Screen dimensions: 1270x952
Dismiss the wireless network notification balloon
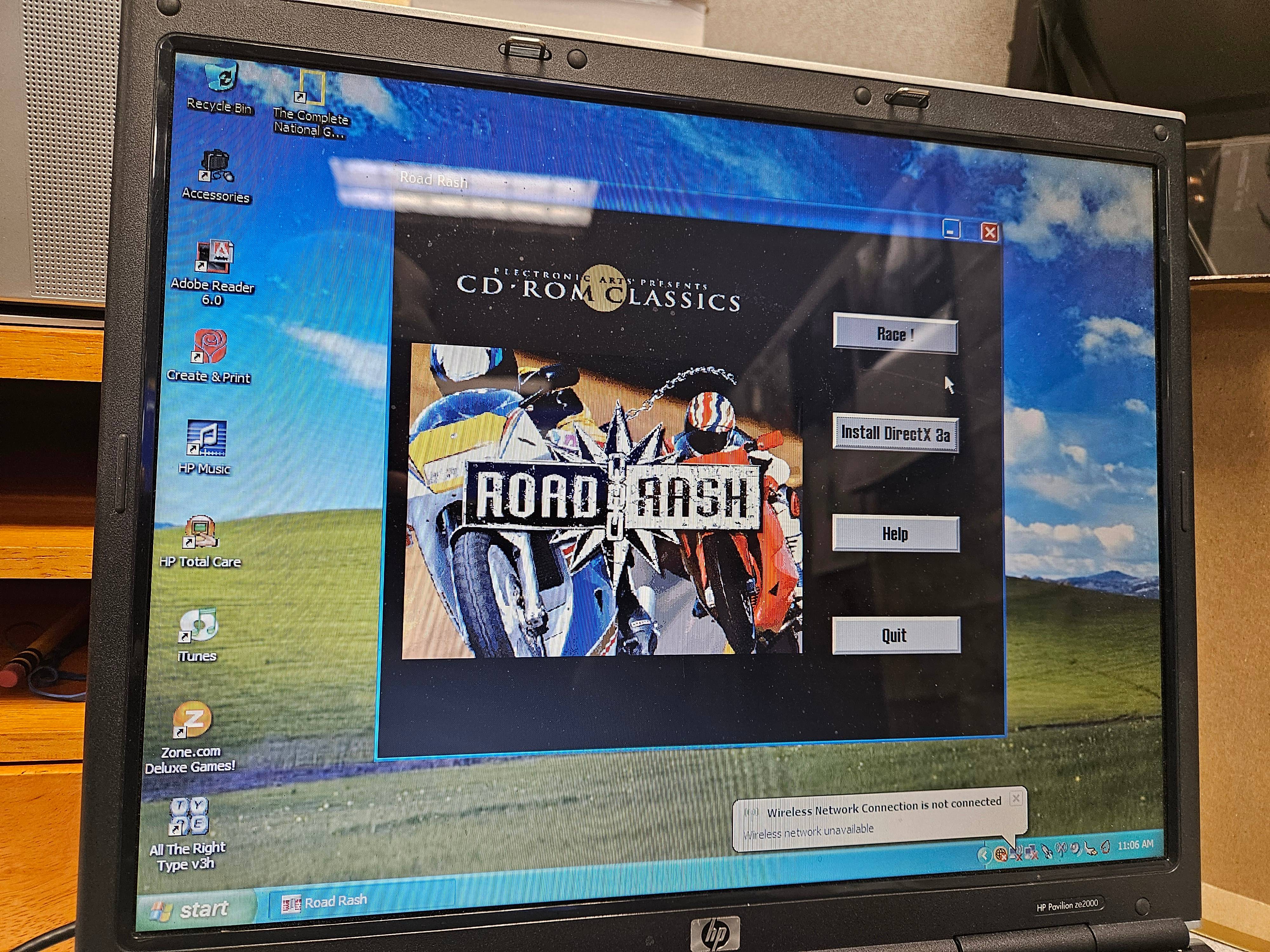[1016, 798]
